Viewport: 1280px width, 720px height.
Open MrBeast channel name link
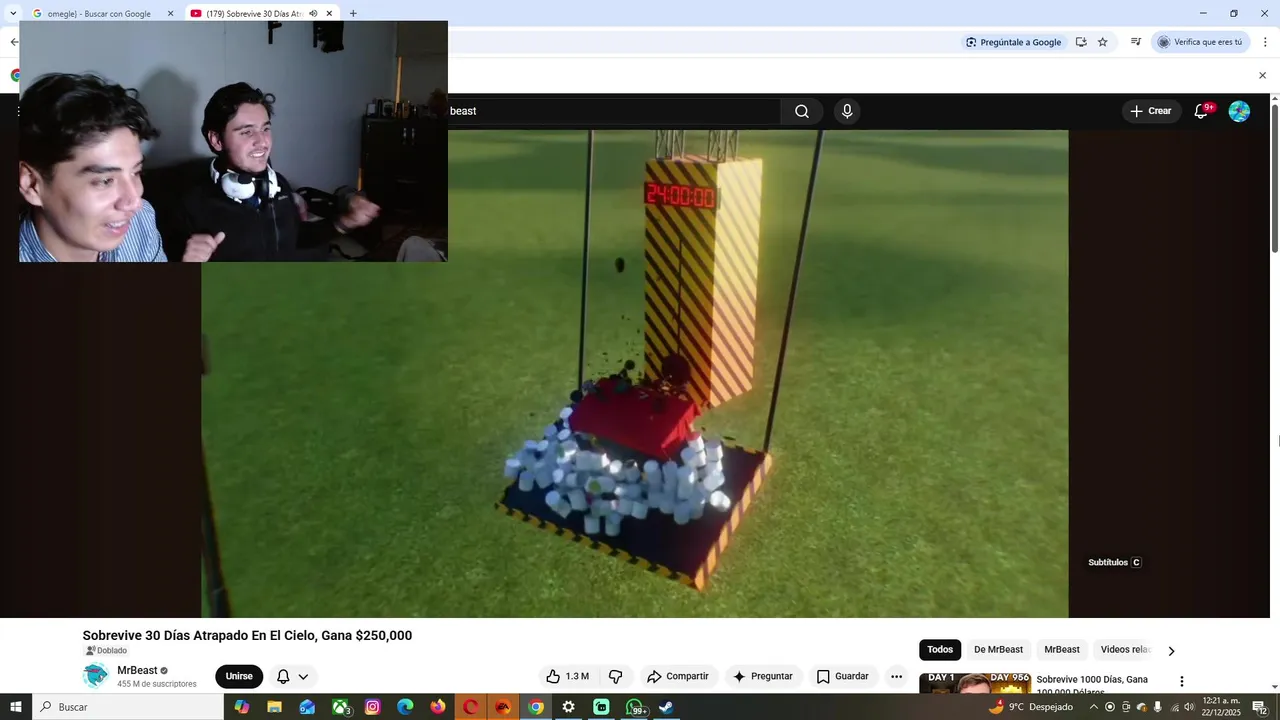[137, 670]
